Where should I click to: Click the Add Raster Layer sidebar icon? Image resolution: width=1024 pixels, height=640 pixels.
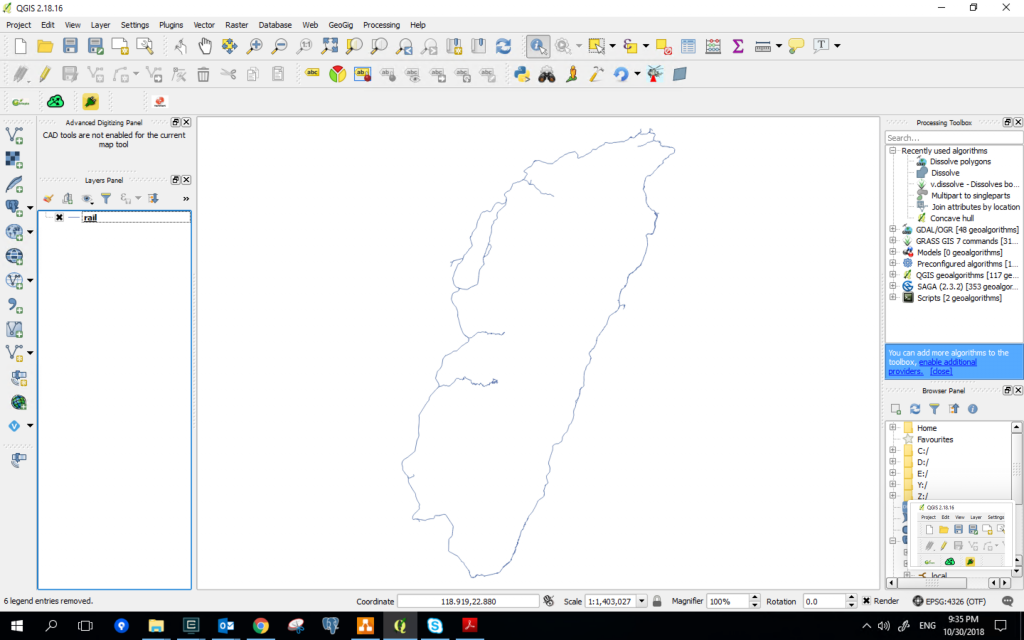coord(14,159)
